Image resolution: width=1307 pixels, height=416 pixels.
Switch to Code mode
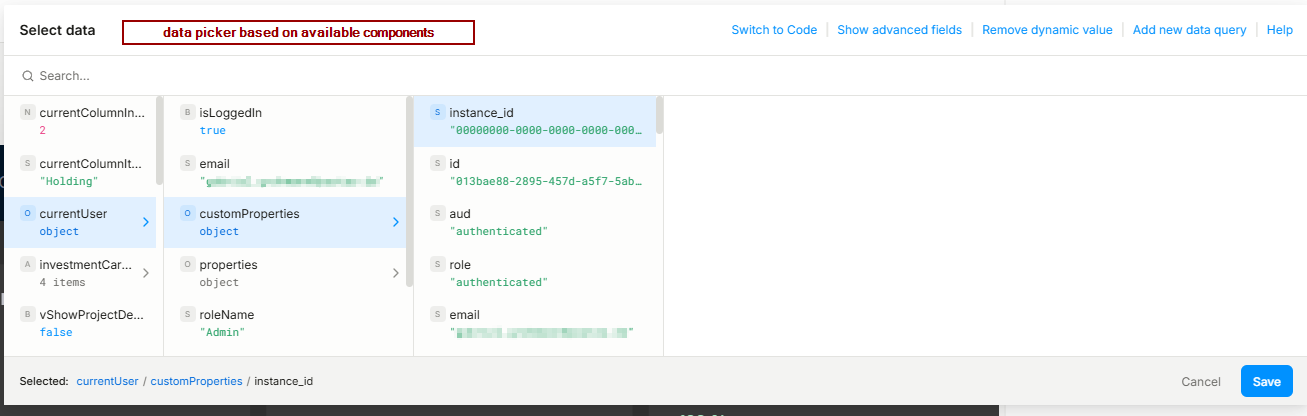(x=774, y=30)
